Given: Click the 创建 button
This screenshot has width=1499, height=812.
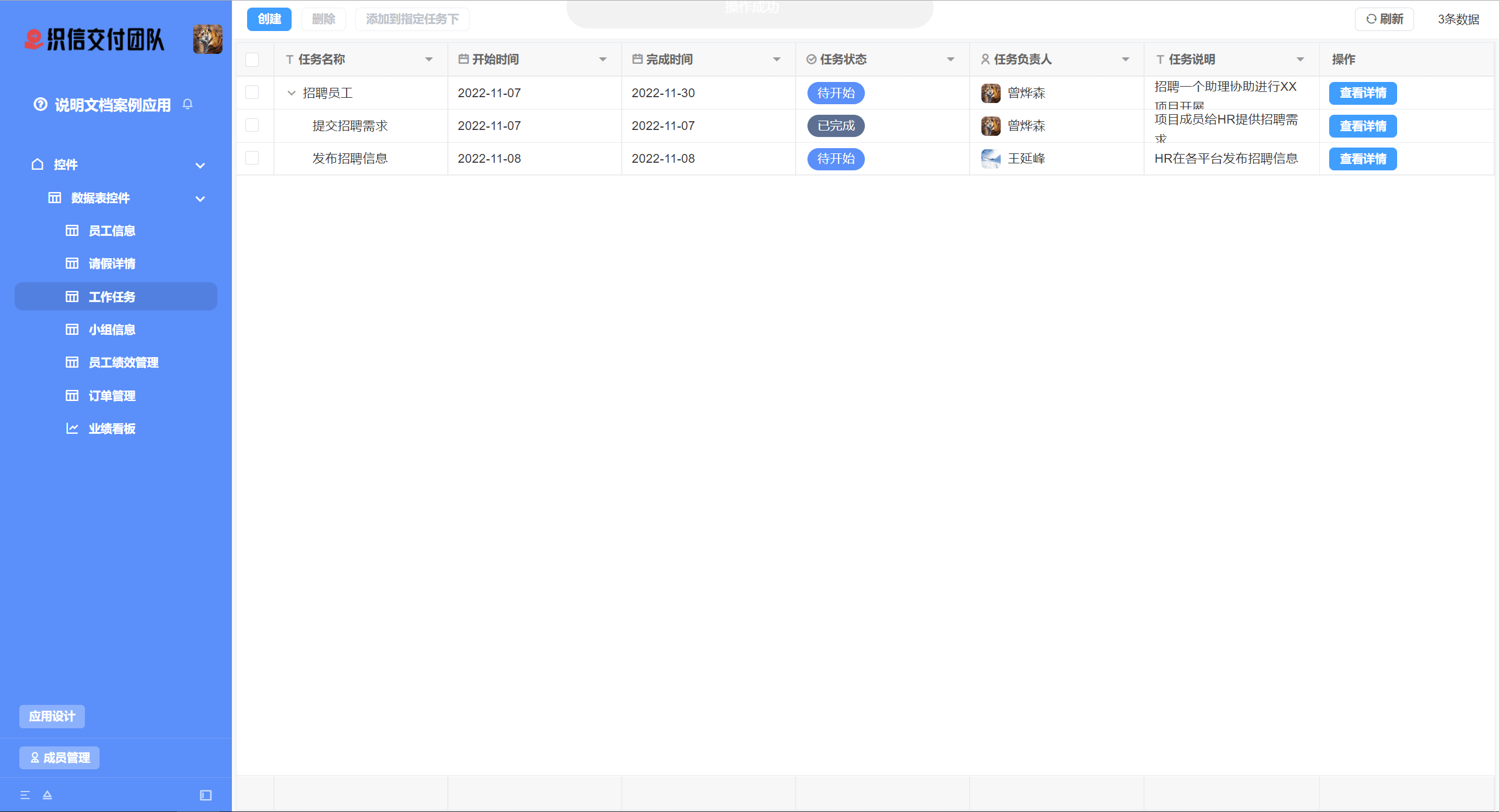Looking at the screenshot, I should [269, 19].
